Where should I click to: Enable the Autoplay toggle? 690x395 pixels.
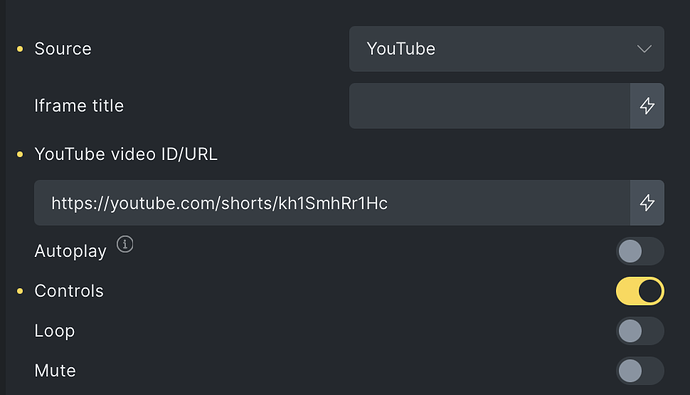[640, 251]
